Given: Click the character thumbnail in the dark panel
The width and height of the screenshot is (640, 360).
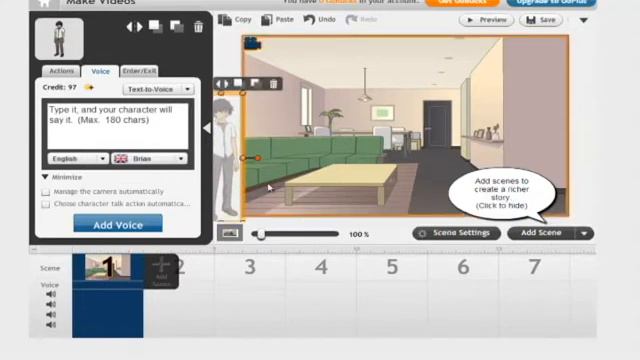Looking at the screenshot, I should (59, 39).
